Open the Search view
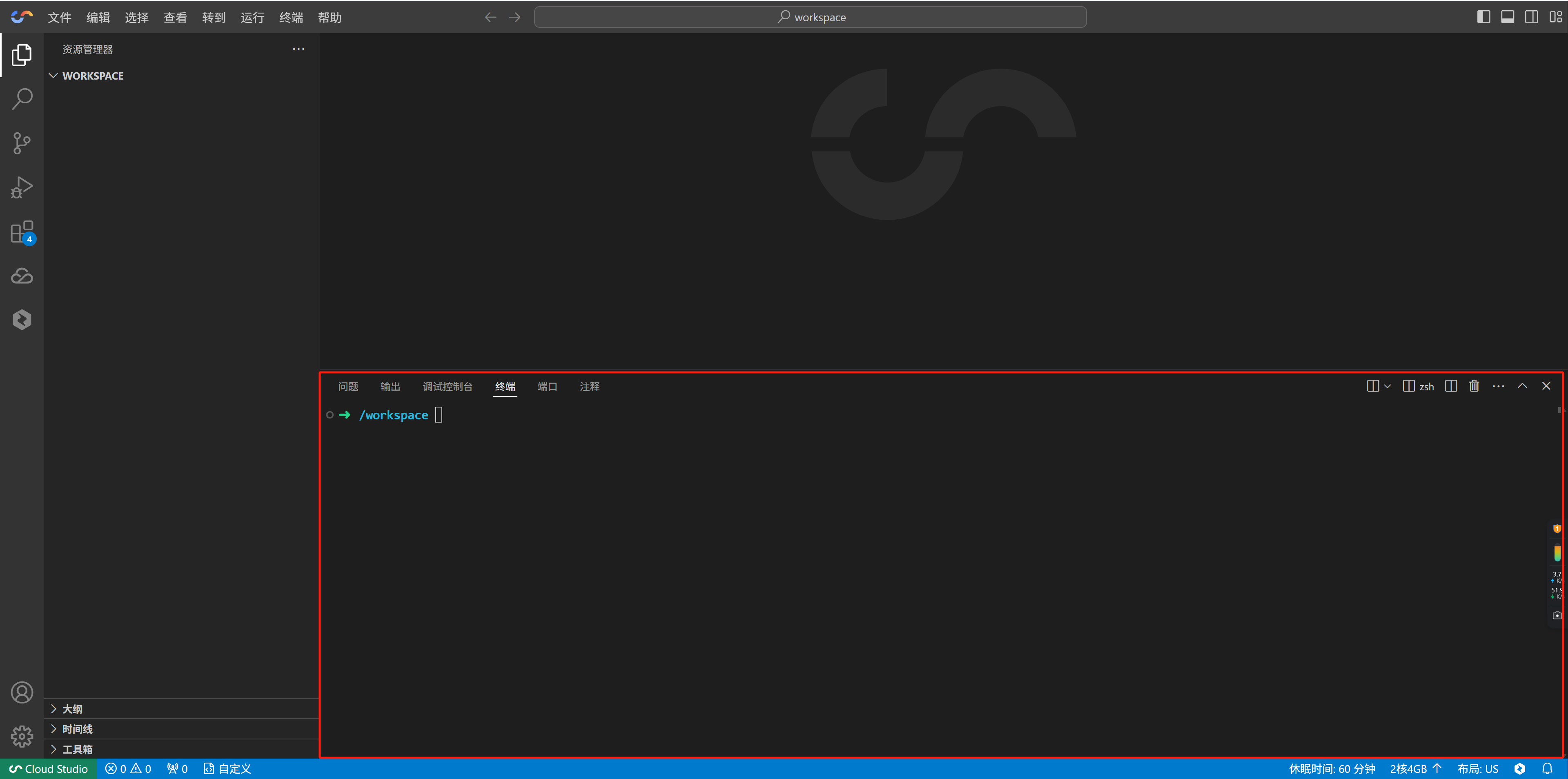 [22, 99]
